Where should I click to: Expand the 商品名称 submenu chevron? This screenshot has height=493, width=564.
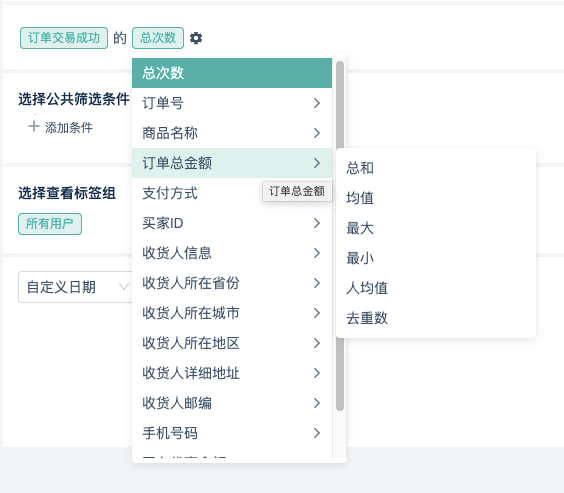click(x=317, y=133)
